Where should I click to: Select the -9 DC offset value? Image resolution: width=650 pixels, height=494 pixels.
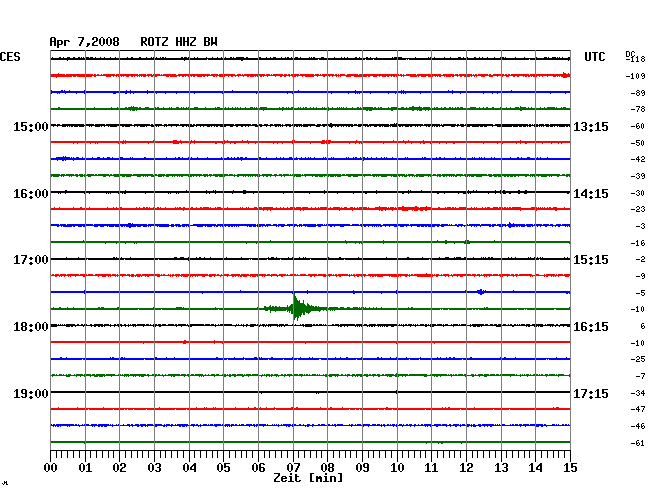[640, 276]
